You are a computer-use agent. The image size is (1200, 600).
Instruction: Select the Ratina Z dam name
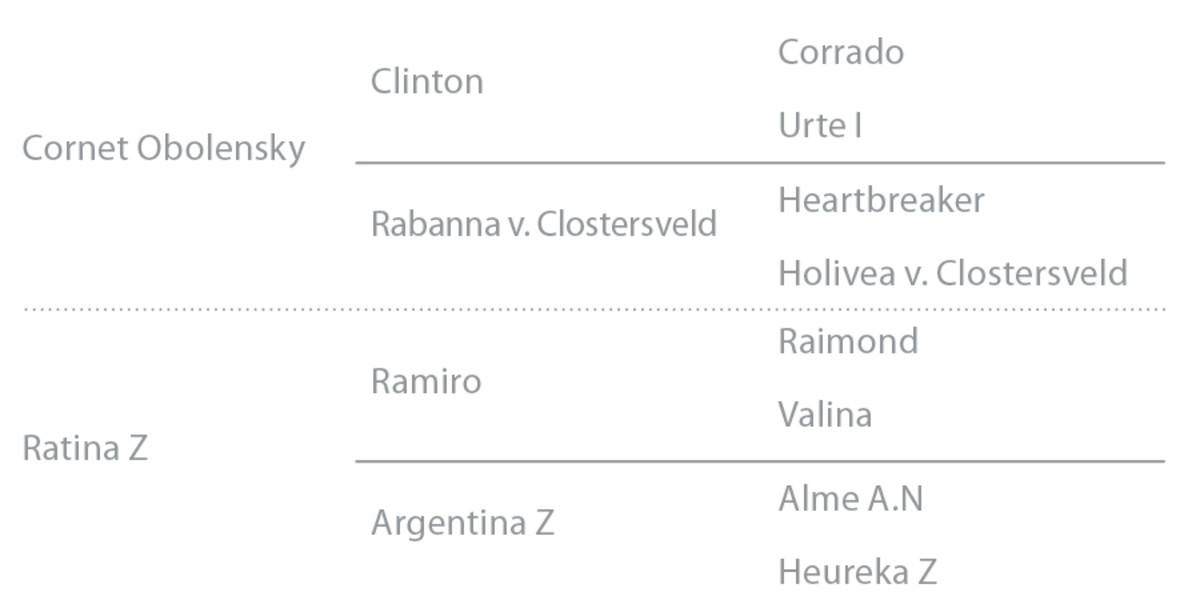pos(85,449)
